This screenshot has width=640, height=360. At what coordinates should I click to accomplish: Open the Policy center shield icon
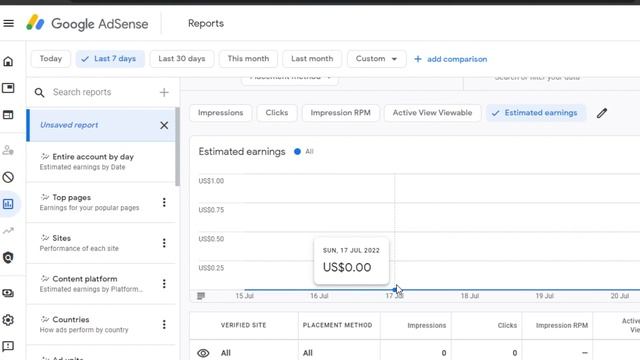coord(8,257)
